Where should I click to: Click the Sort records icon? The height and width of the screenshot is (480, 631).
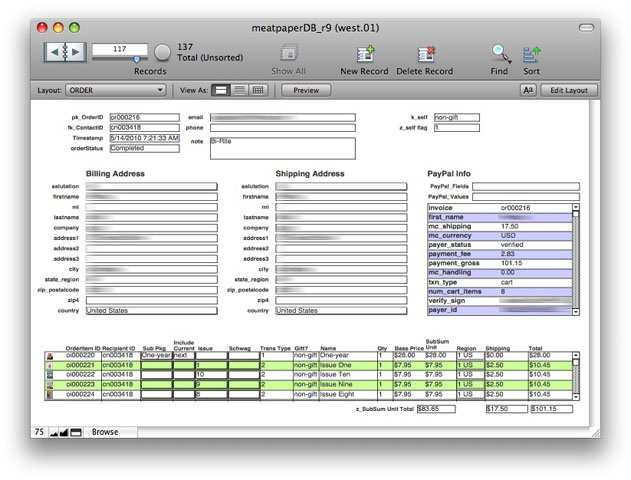point(532,54)
